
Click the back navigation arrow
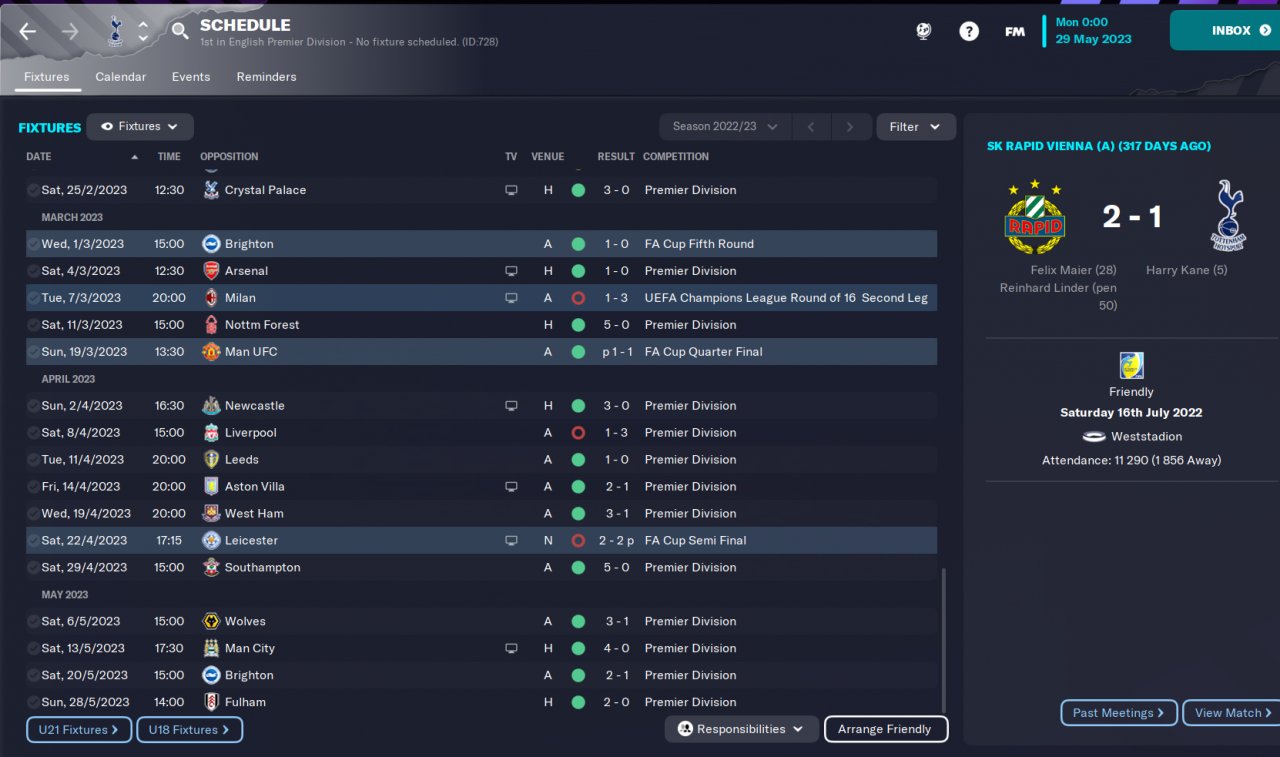click(27, 31)
